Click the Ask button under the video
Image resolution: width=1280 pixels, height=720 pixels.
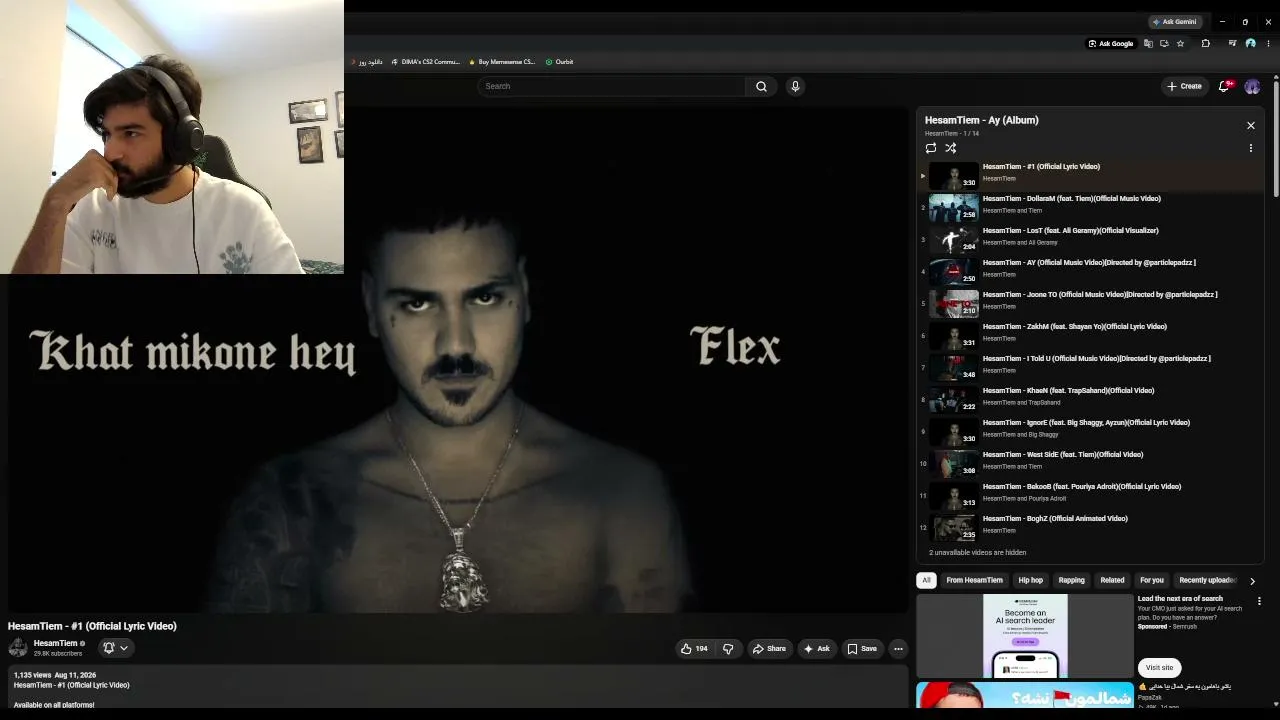pyautogui.click(x=816, y=648)
